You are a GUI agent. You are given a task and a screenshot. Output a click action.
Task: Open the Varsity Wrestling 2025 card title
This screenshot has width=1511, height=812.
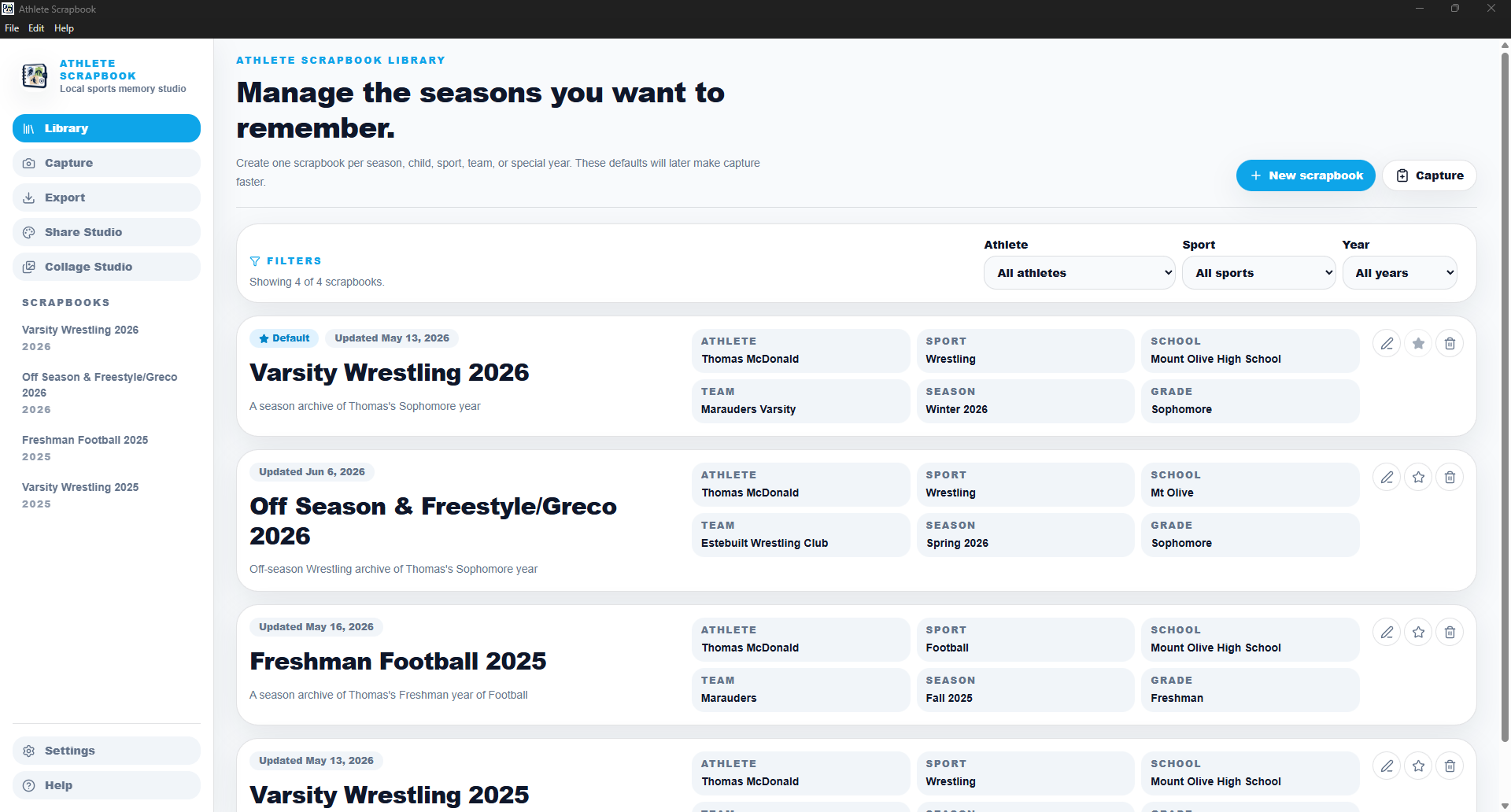[390, 795]
